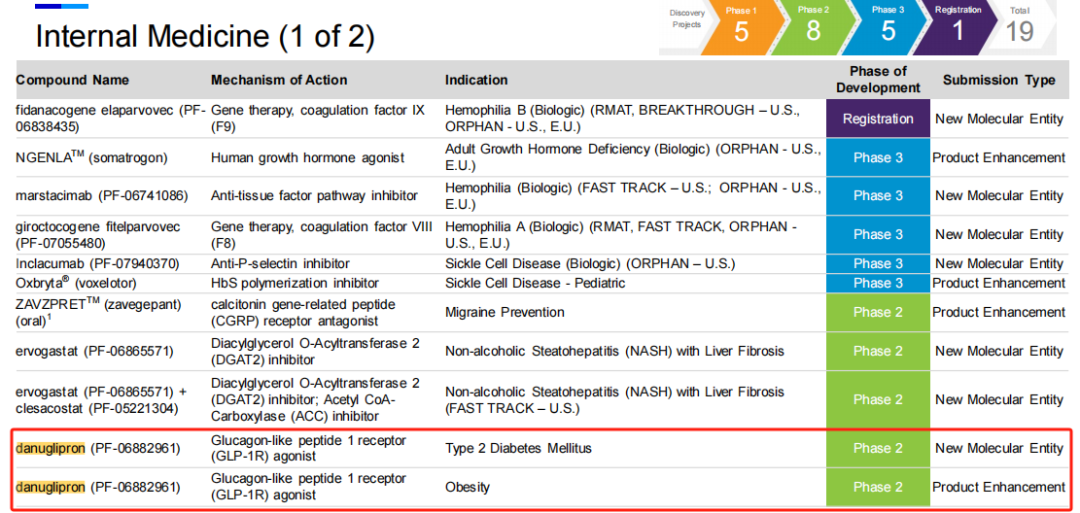Click highlighted danuglipron in the Type 2 Diabetes row
This screenshot has width=1080, height=513.
[x=50, y=448]
